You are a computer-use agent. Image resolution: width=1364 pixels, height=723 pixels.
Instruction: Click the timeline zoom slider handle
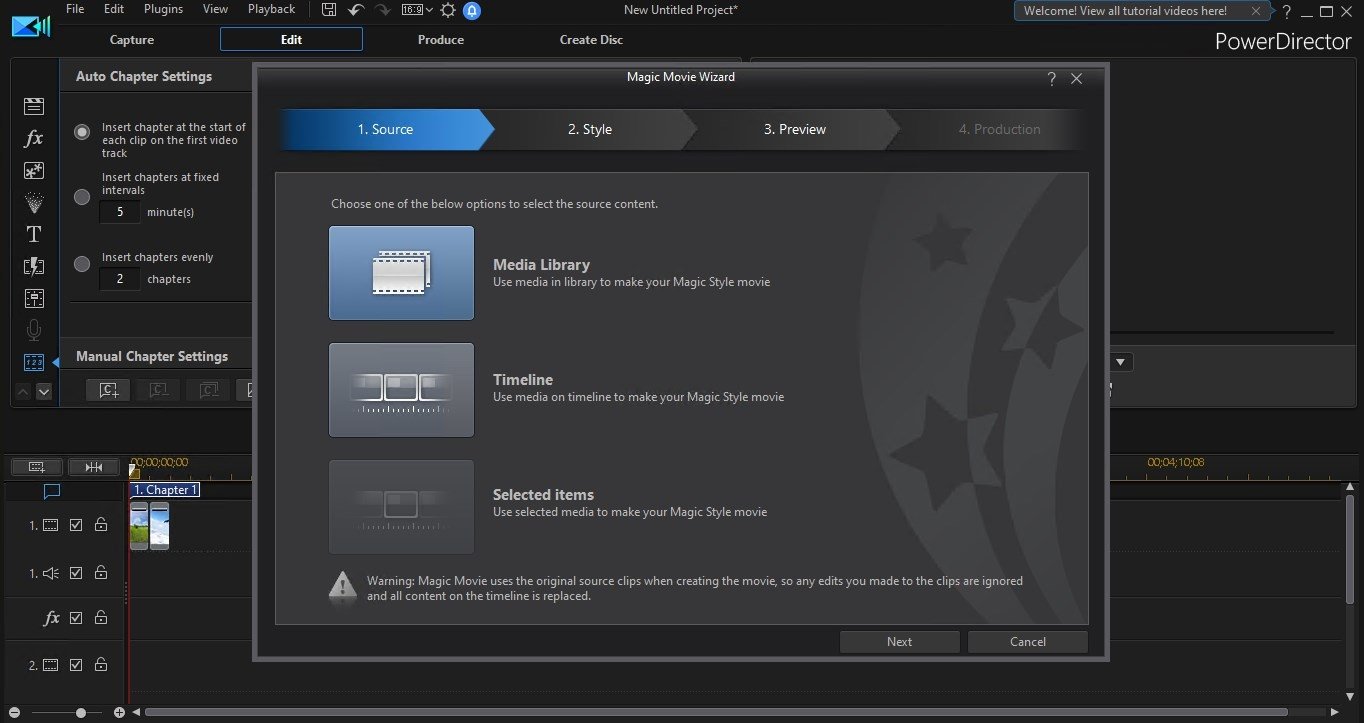coord(81,713)
